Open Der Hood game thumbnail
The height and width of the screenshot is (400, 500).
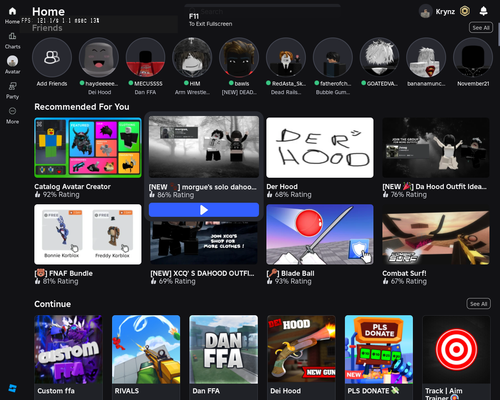click(x=320, y=147)
